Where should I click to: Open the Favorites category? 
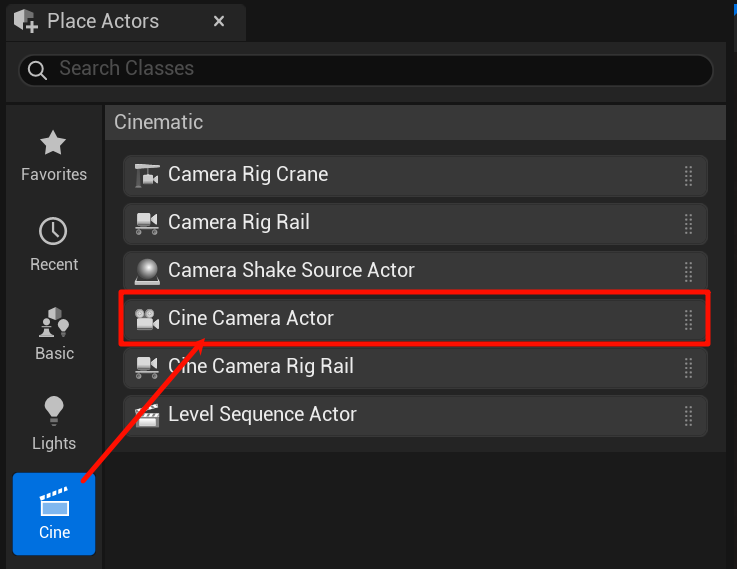54,155
